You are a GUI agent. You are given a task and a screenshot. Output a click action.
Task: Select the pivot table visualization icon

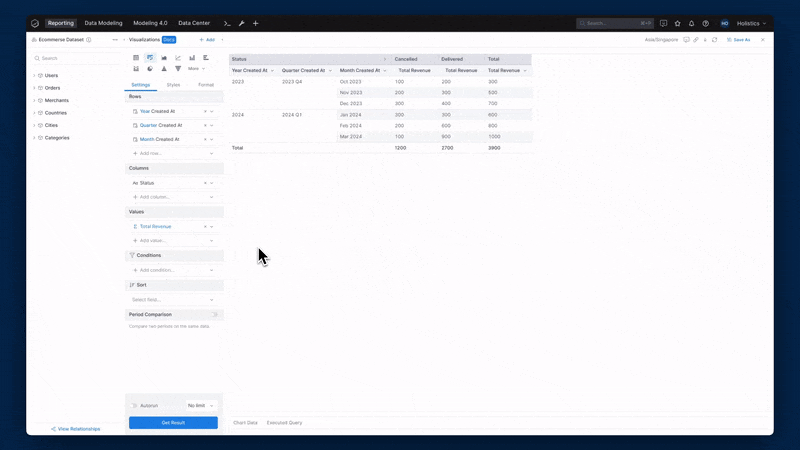click(150, 58)
